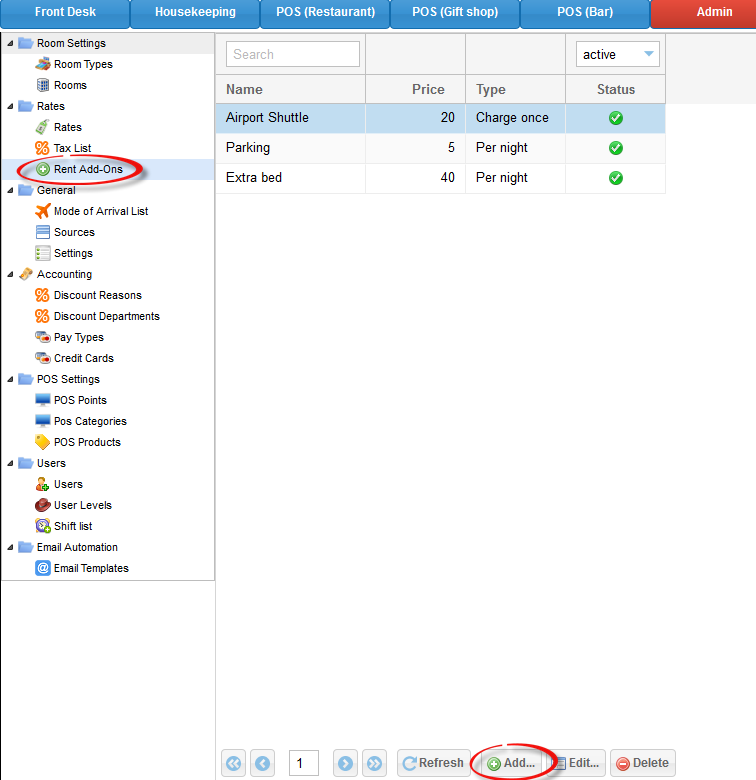Toggle the Extra bed status checkmark
756x780 pixels.
pos(616,178)
